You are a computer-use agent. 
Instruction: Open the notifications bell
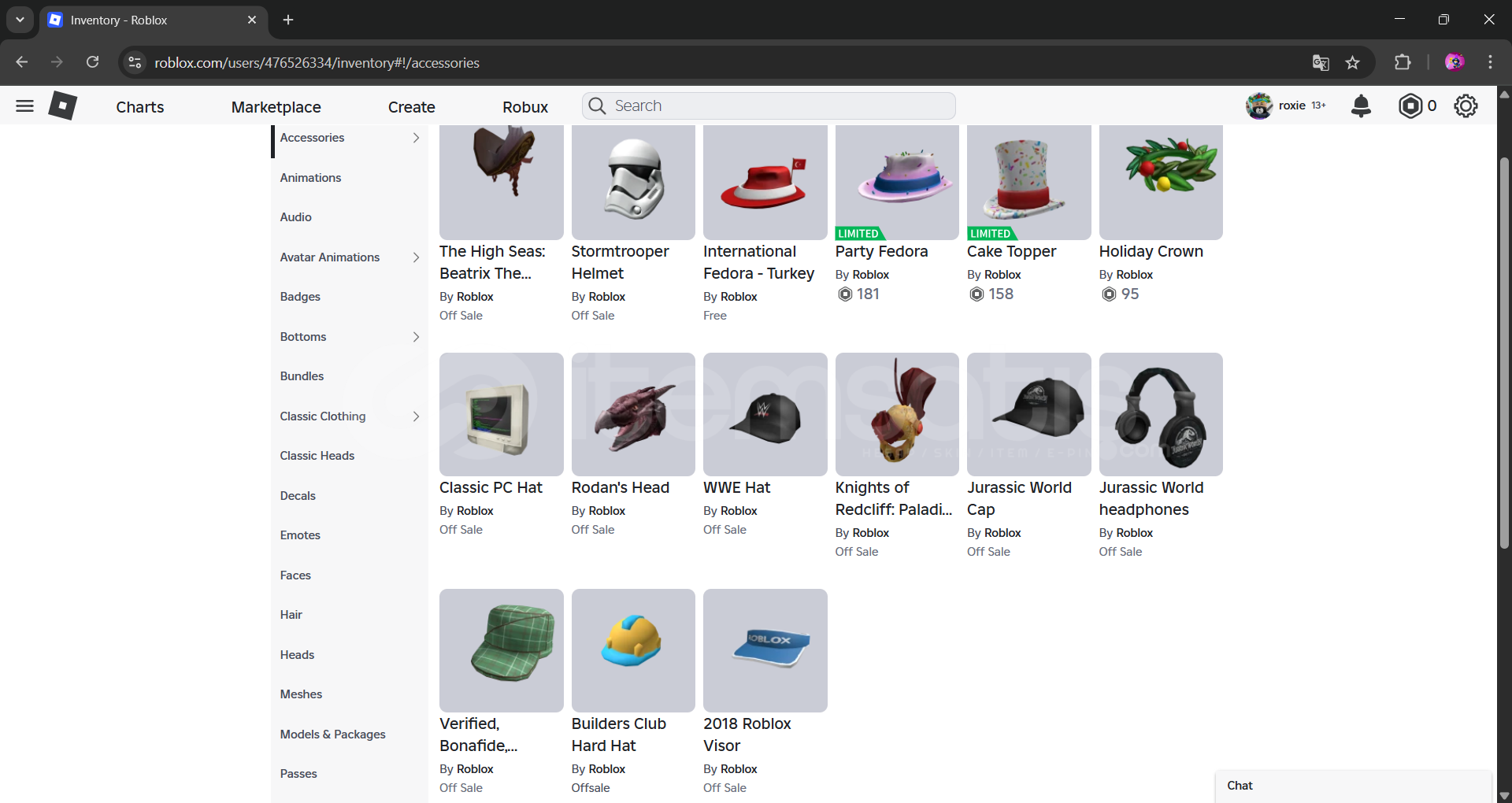click(x=1361, y=105)
